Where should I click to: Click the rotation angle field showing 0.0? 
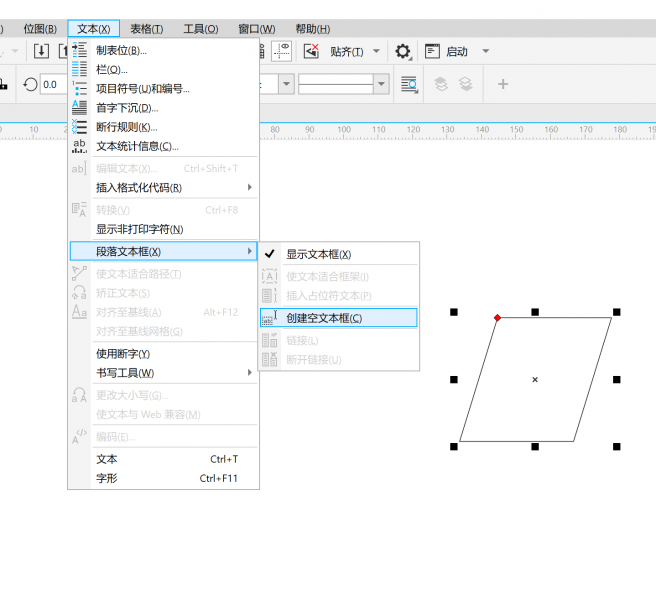[54, 85]
